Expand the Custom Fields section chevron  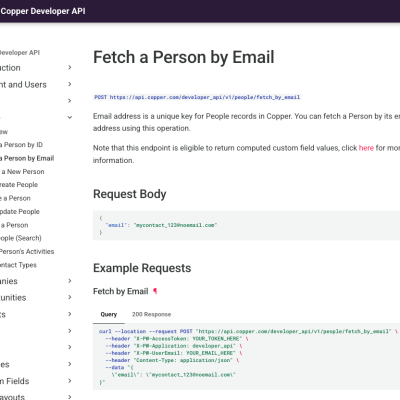[x=70, y=380]
